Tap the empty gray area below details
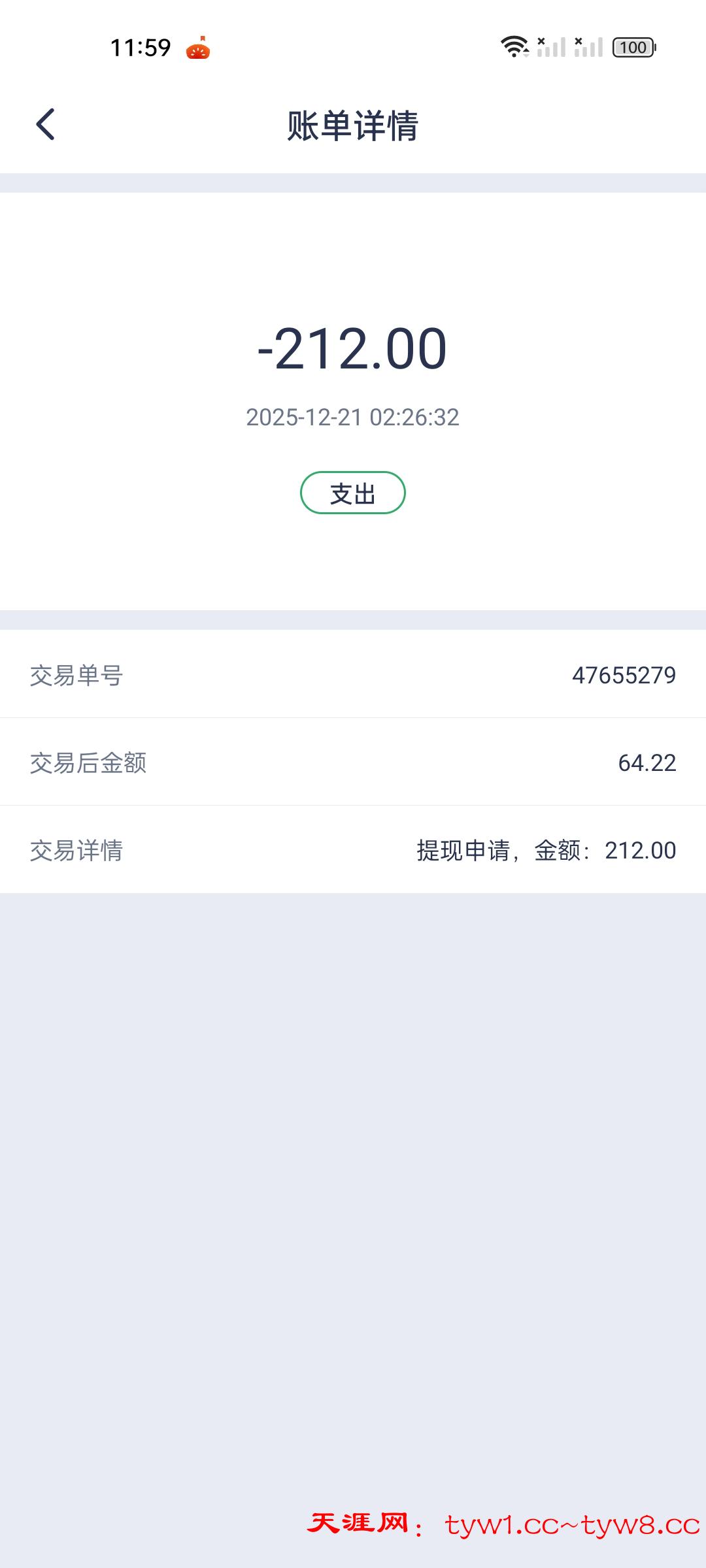 click(353, 1176)
